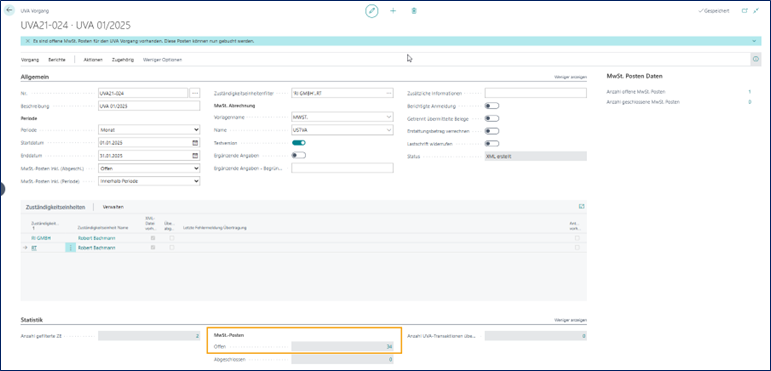Viewport: 771px width, 371px height.
Task: Open calendar picker for Enddatum
Action: pyautogui.click(x=195, y=155)
